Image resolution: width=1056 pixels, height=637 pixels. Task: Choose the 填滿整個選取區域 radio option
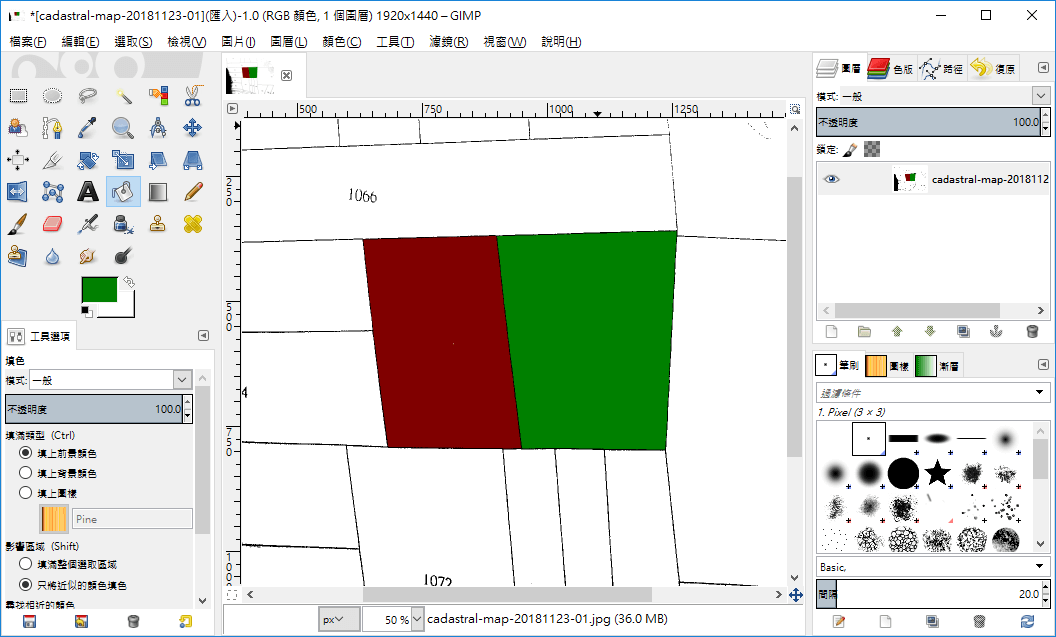26,564
